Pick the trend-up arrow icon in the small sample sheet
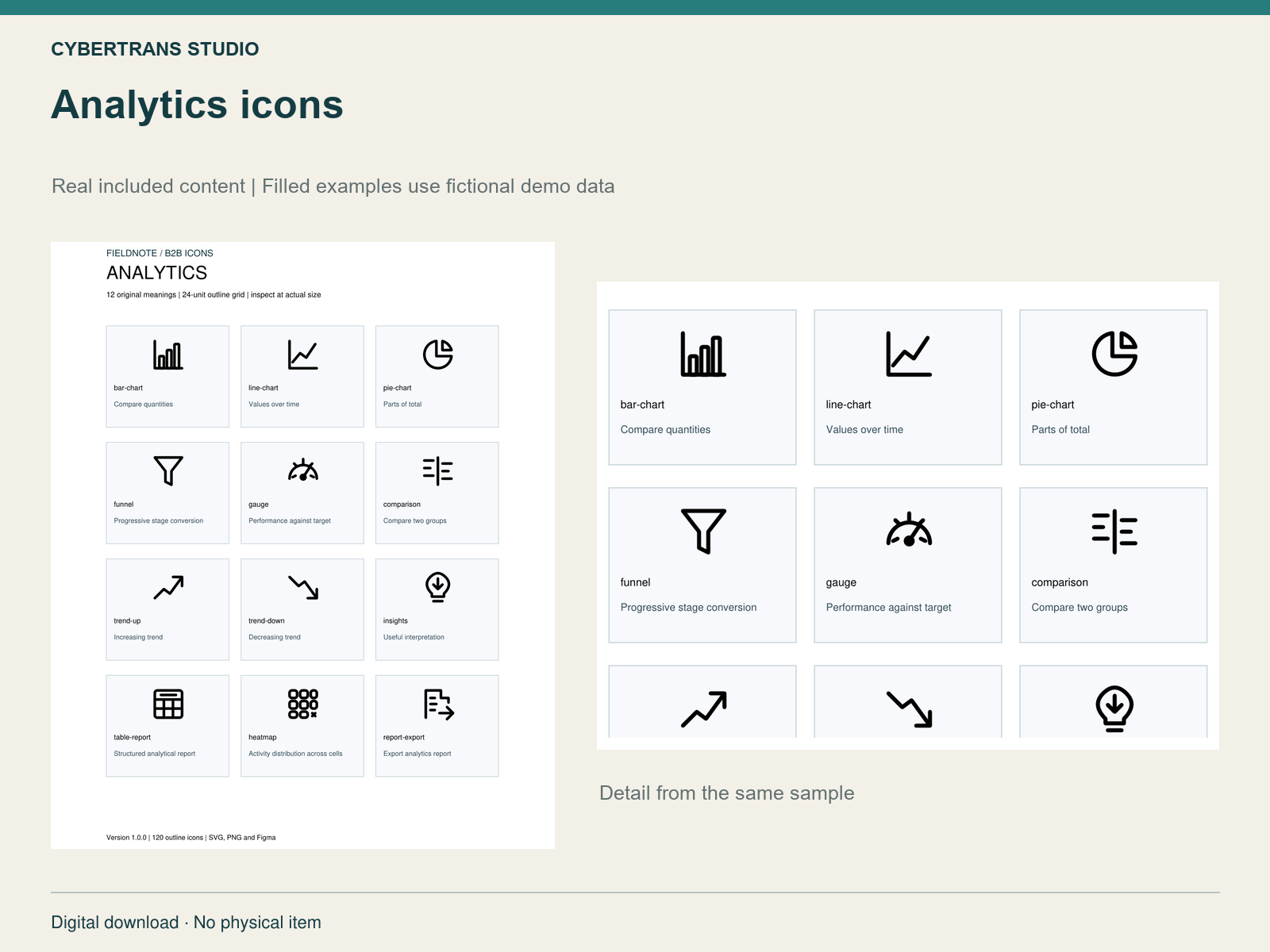 (168, 587)
